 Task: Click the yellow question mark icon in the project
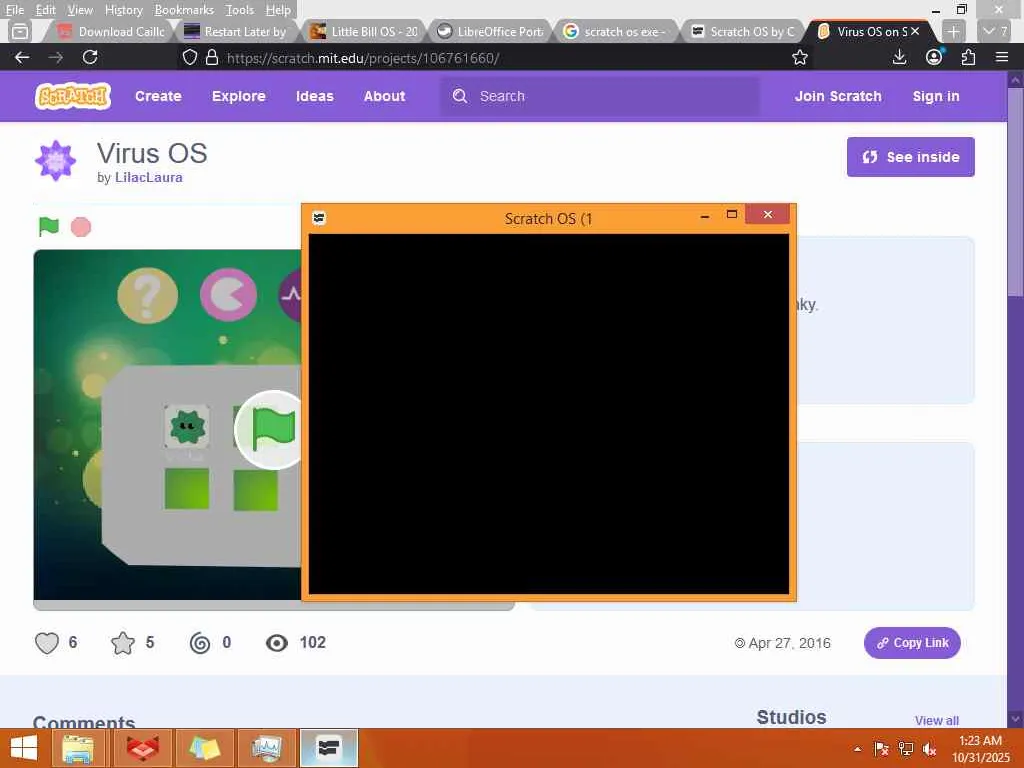click(148, 296)
